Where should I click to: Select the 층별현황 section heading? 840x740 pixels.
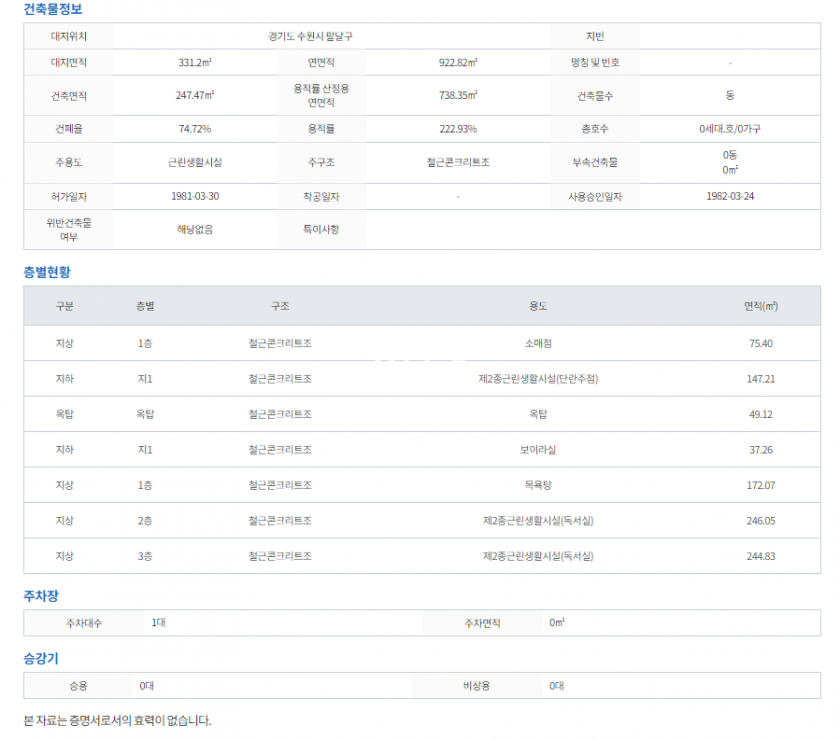point(47,272)
